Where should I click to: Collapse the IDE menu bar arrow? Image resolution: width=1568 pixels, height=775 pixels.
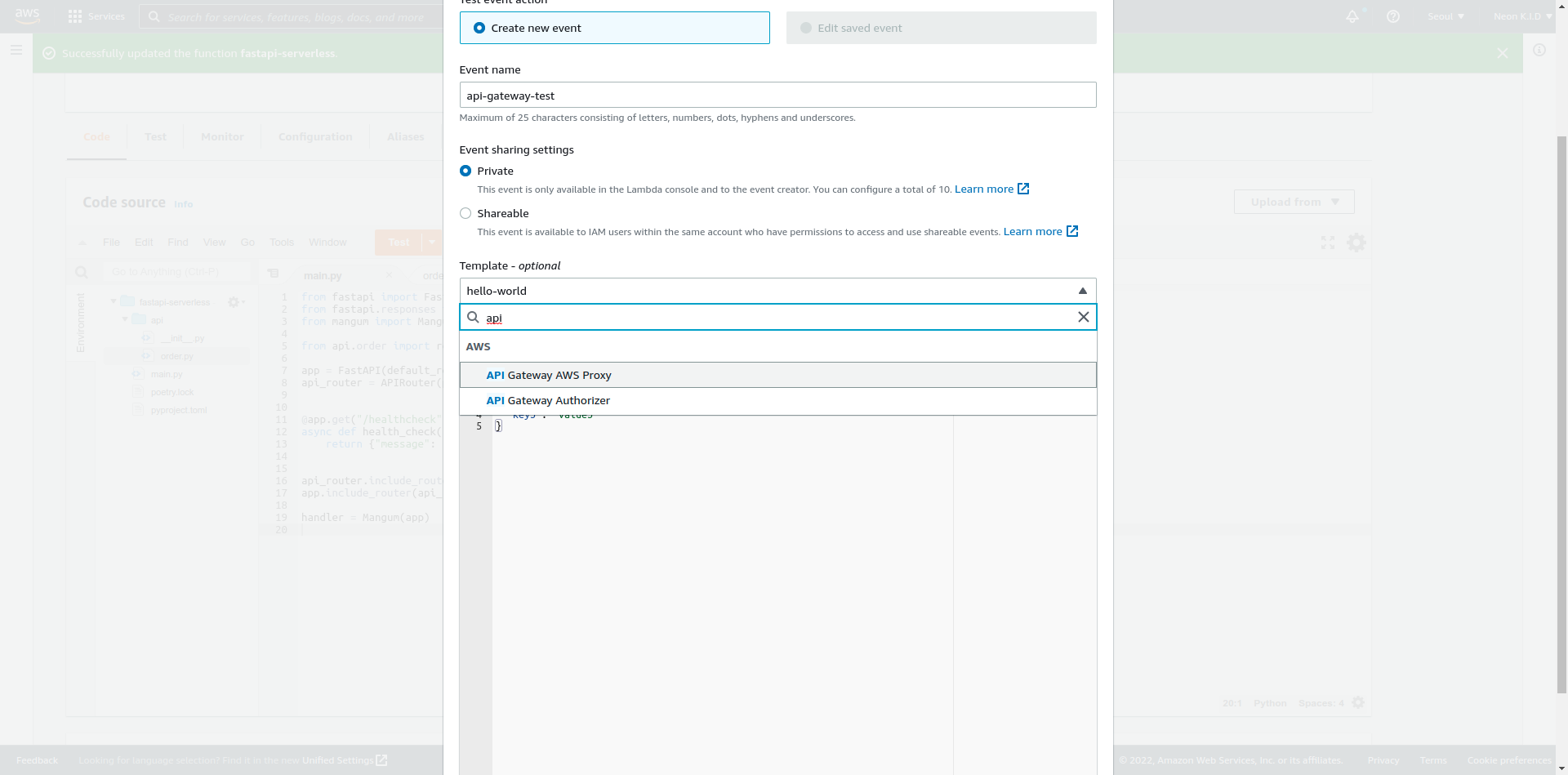pyautogui.click(x=82, y=243)
